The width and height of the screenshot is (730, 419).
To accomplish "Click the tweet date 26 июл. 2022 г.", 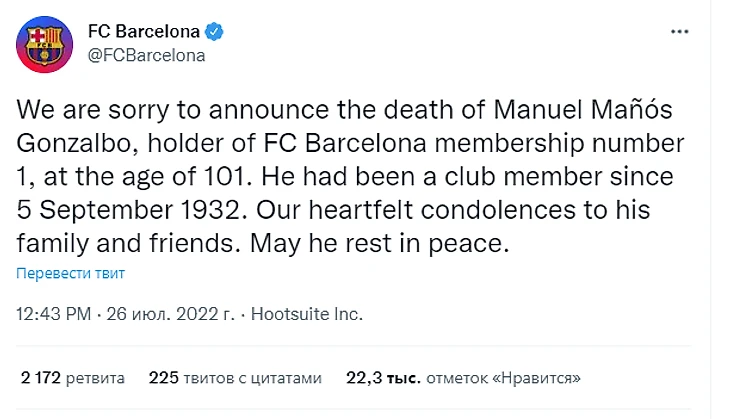I will 170,314.
